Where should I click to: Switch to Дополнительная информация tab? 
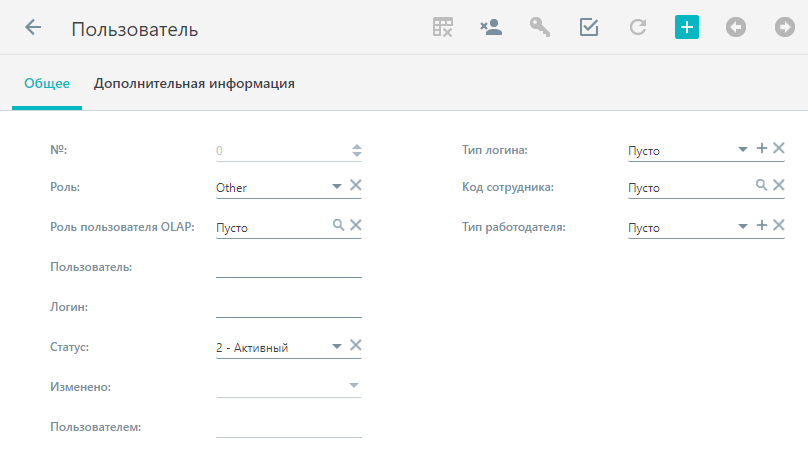(x=194, y=83)
